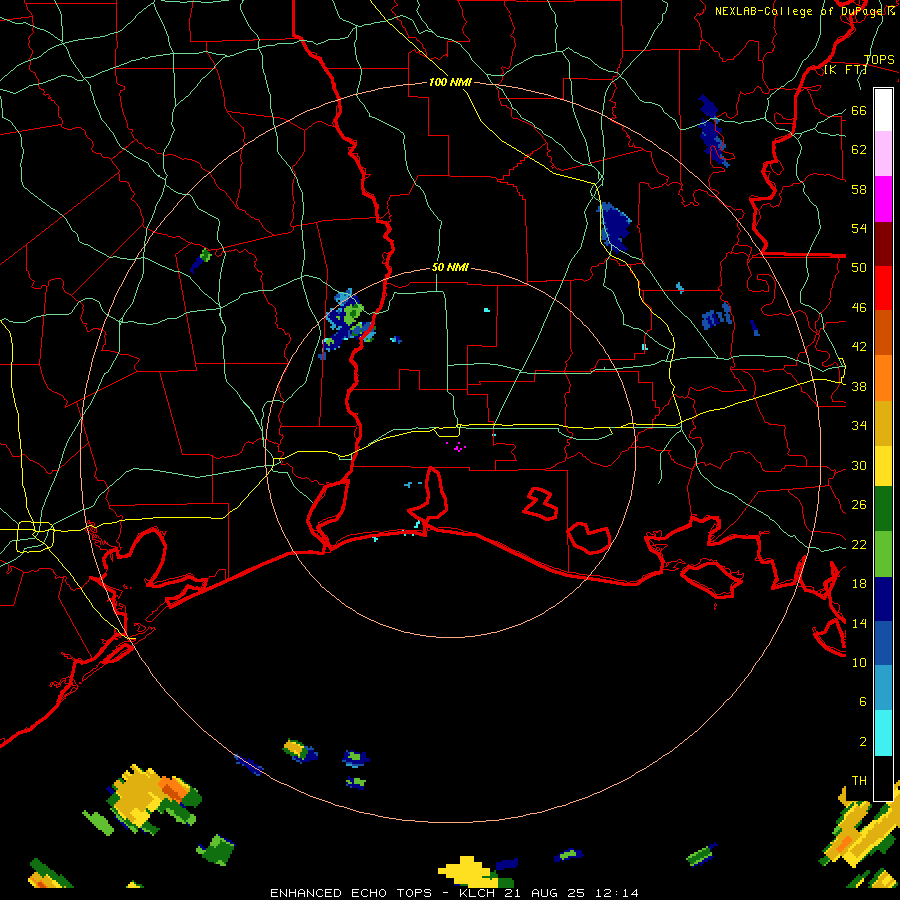Click the '100 NMI' range ring label
This screenshot has height=900, width=900.
pos(450,82)
